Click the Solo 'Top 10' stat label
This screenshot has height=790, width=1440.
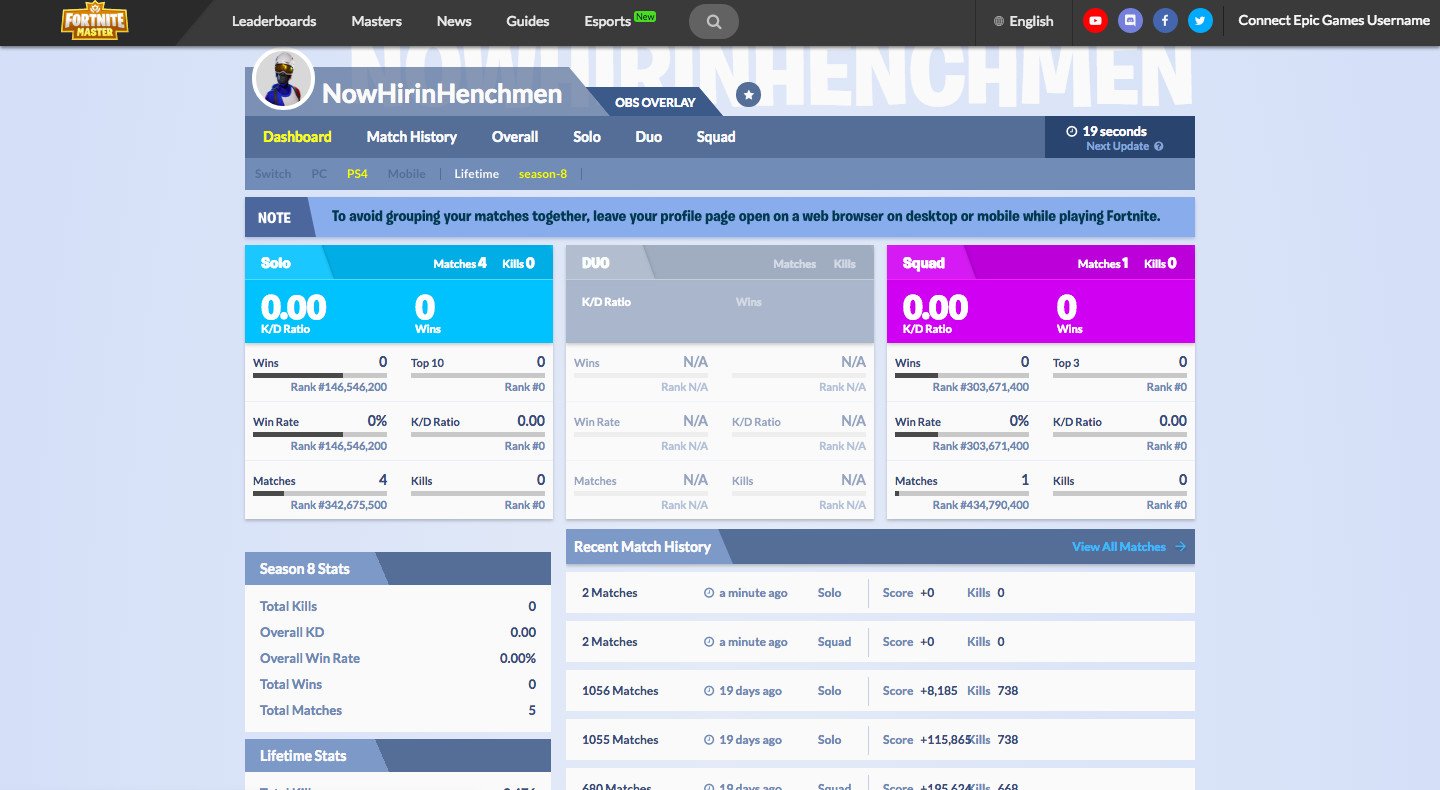(x=427, y=363)
